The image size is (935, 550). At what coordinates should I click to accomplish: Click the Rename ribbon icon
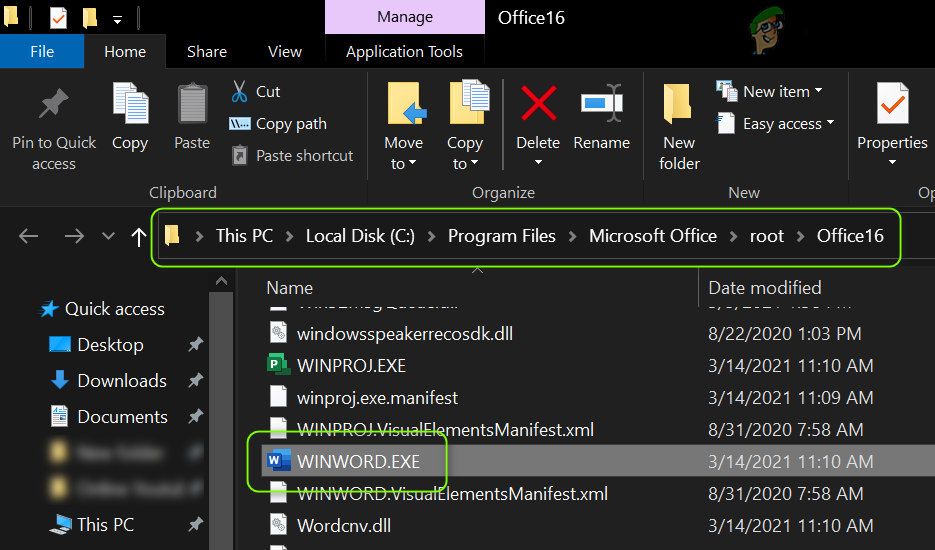pos(601,105)
